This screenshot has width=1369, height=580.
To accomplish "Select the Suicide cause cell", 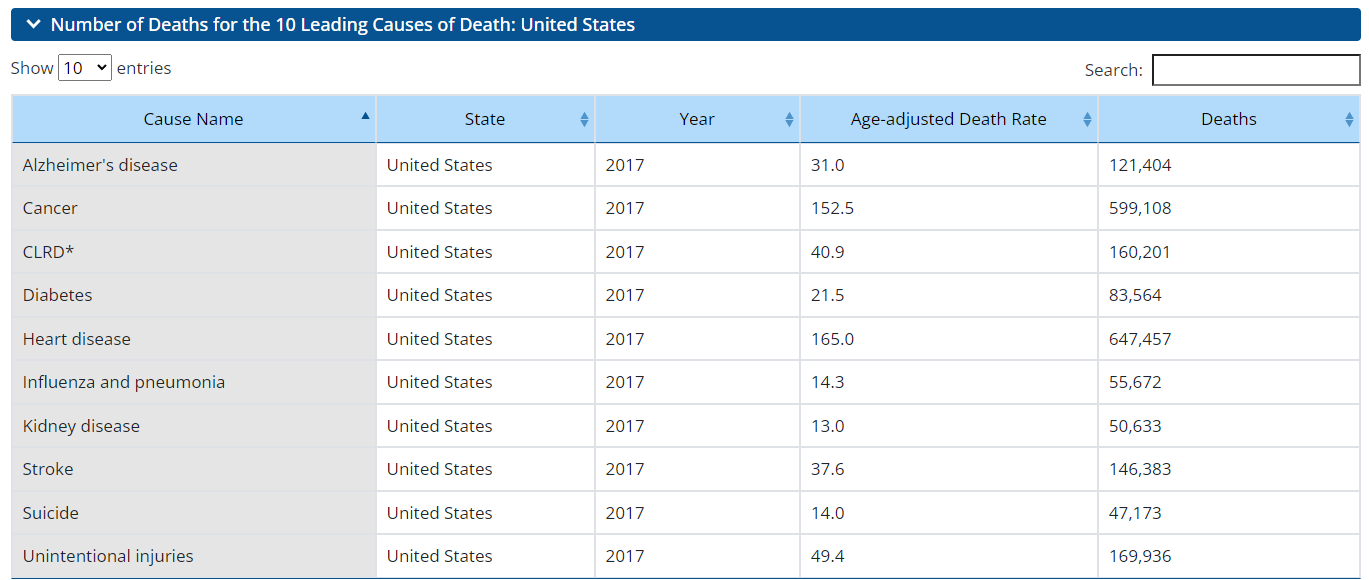I will point(194,513).
